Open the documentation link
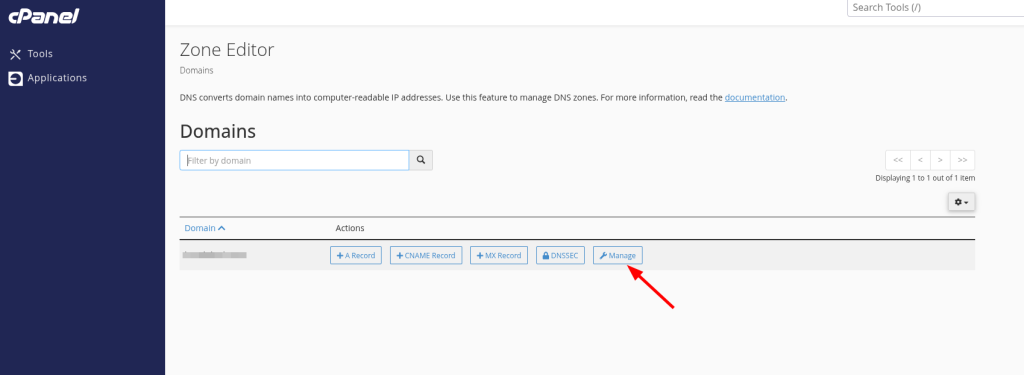This screenshot has width=1024, height=375. 754,97
